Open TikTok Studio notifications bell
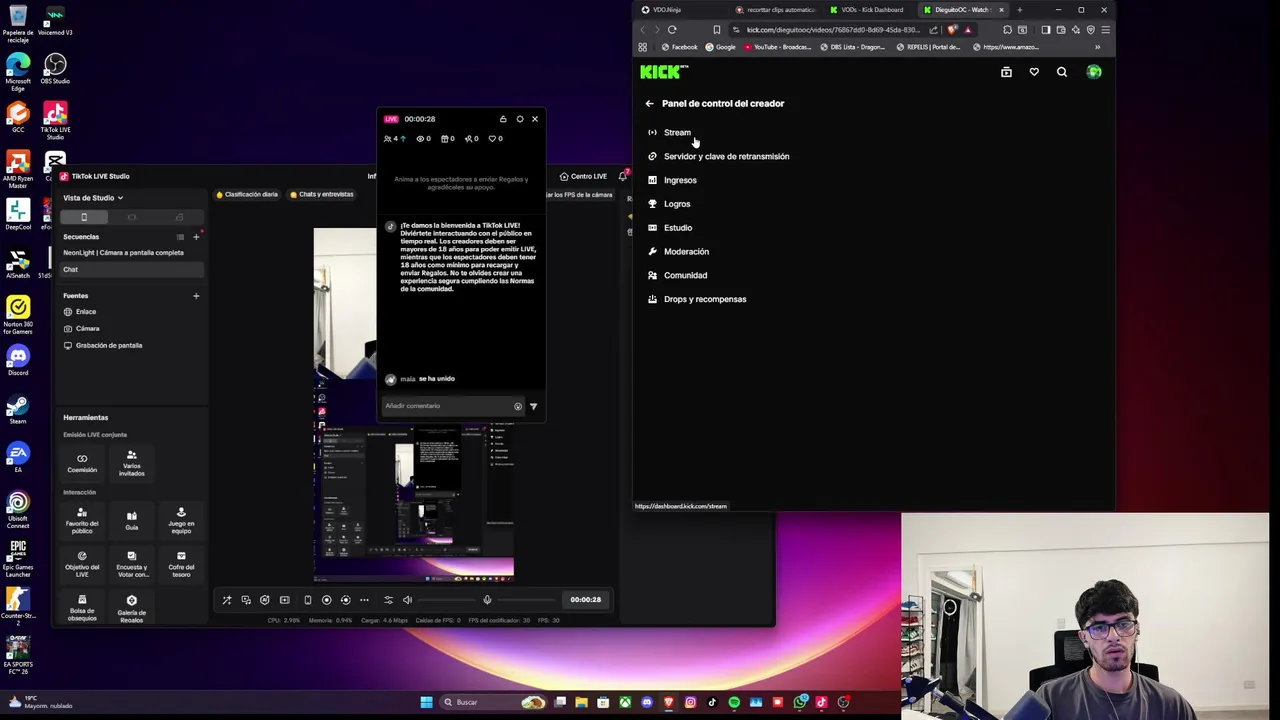Image resolution: width=1280 pixels, height=720 pixels. (622, 177)
